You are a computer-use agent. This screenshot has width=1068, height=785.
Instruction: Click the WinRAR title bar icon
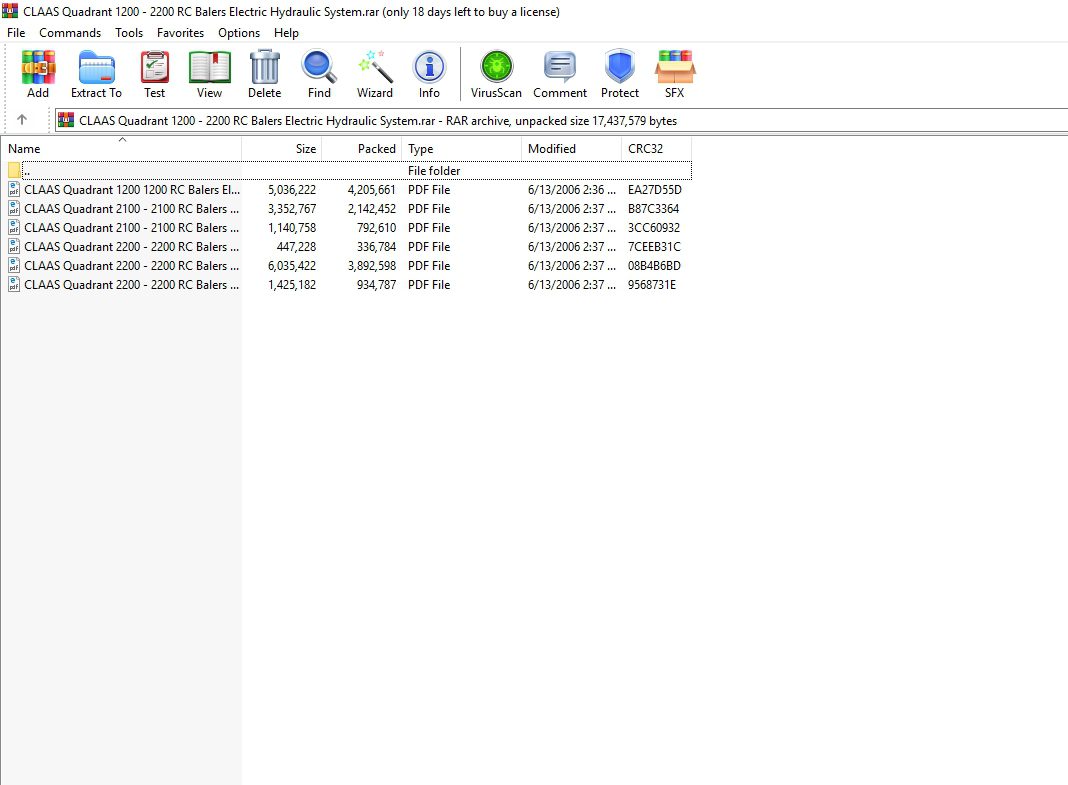coord(10,11)
